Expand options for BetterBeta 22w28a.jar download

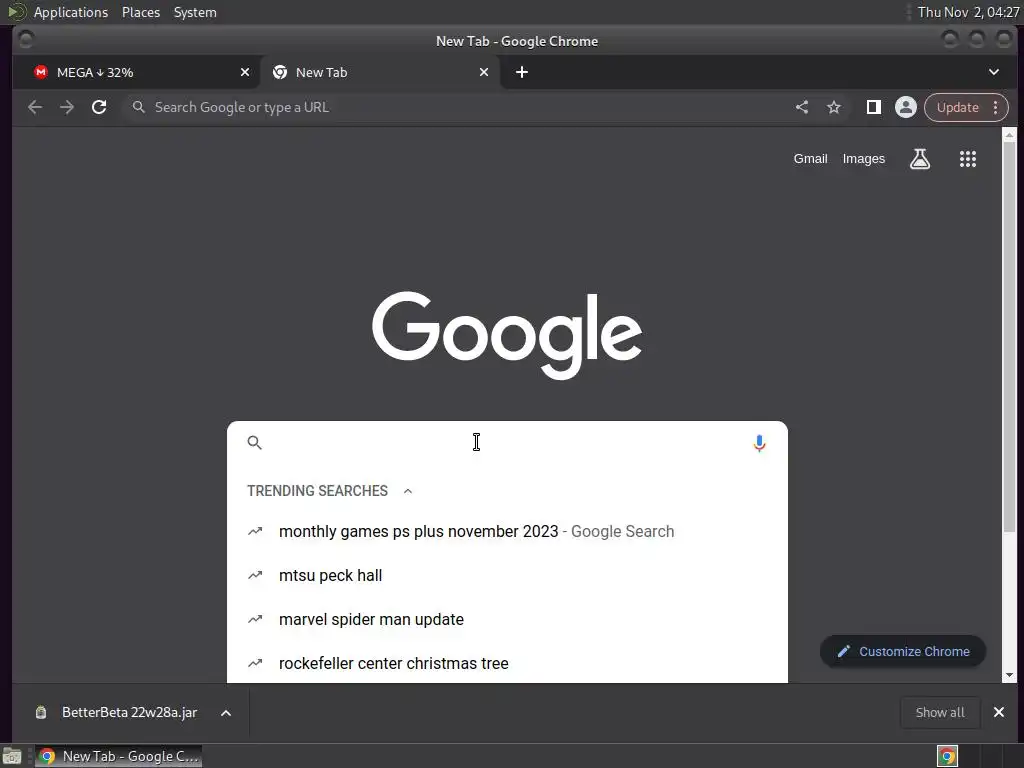(x=226, y=713)
